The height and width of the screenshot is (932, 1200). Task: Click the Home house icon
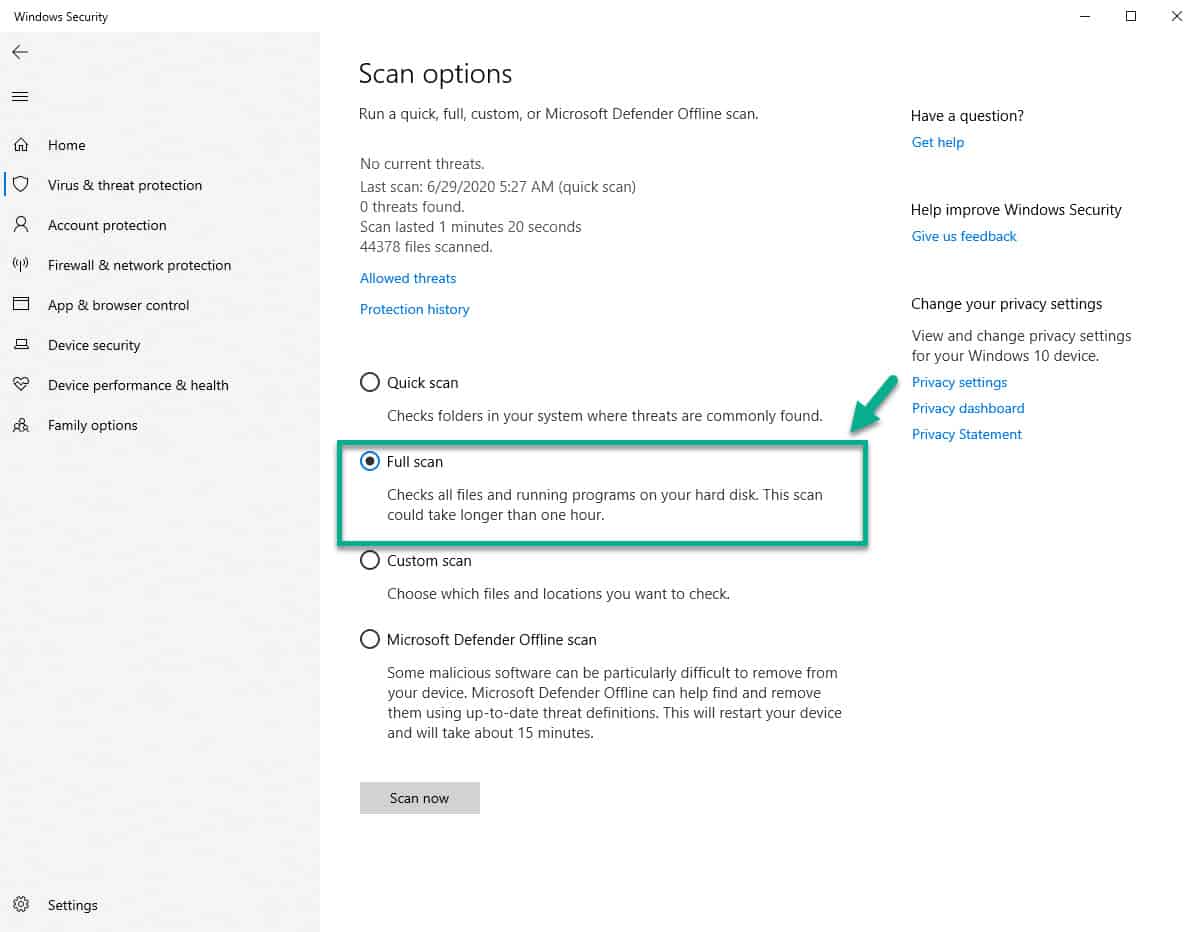point(21,145)
